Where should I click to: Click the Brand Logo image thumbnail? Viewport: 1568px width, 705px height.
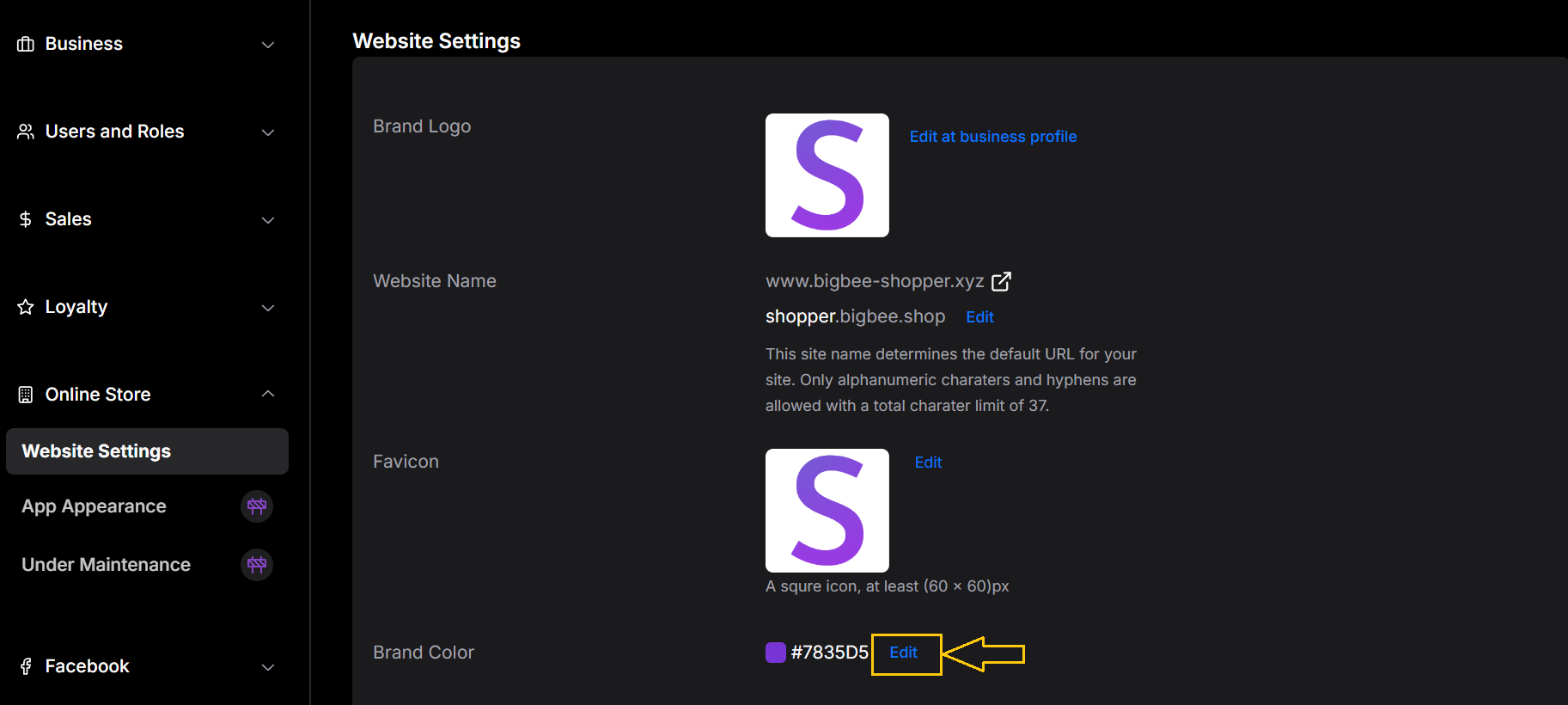pos(827,175)
